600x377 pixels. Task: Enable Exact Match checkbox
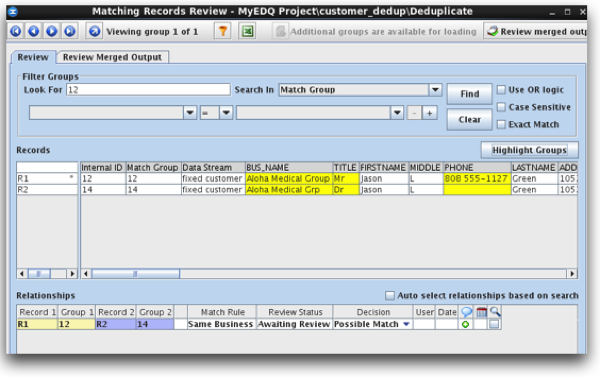click(501, 124)
